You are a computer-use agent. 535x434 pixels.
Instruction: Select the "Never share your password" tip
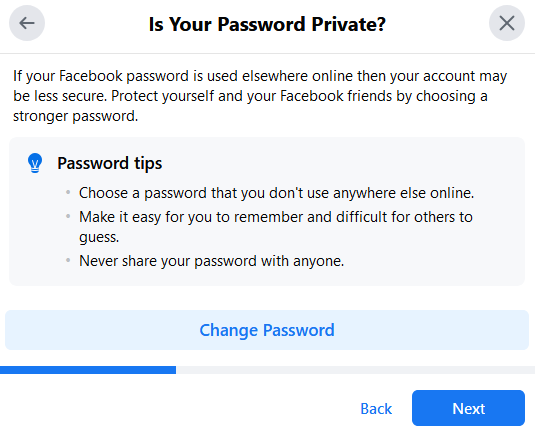coord(212,261)
